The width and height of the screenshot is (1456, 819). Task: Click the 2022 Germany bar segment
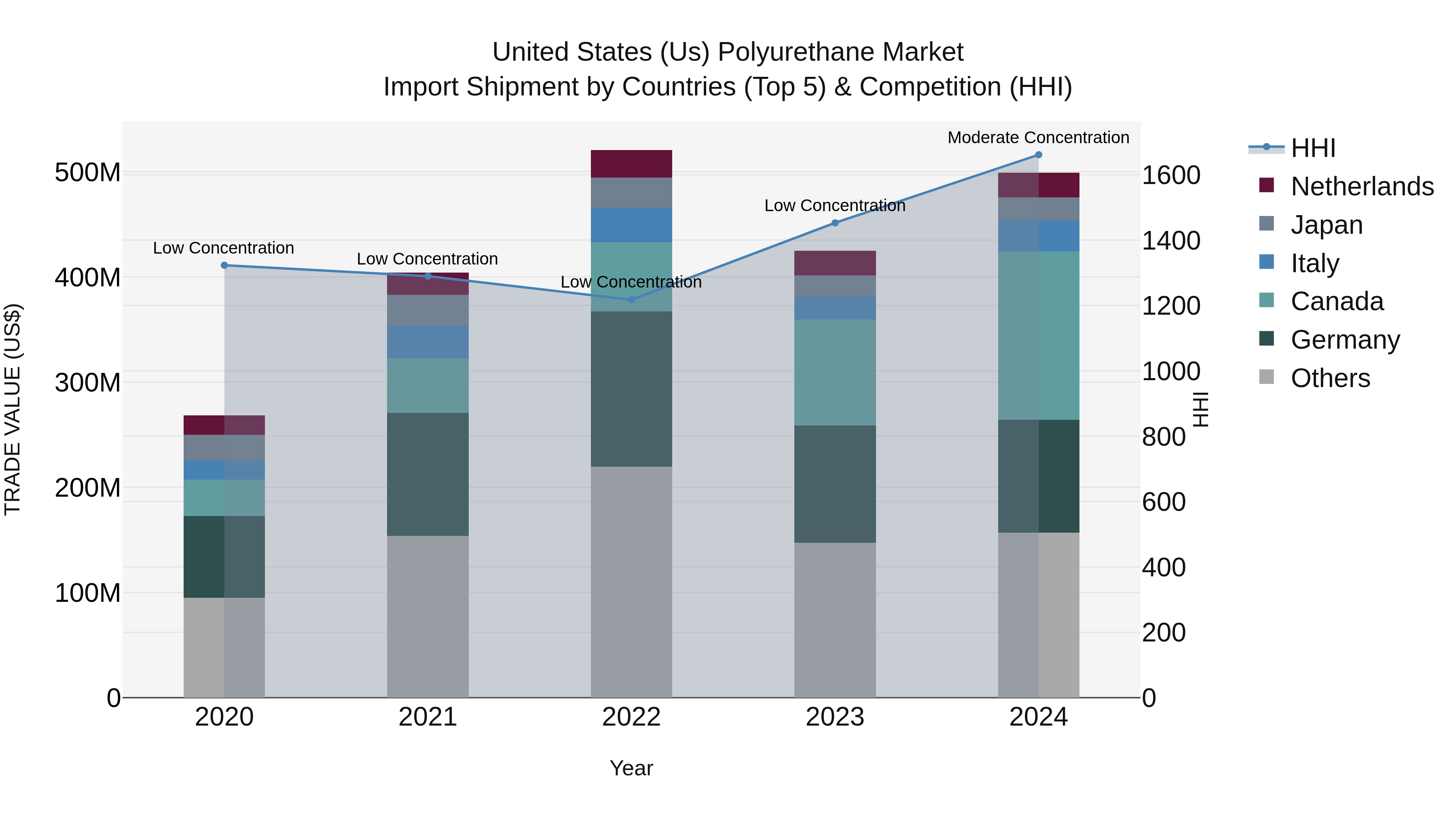(631, 389)
